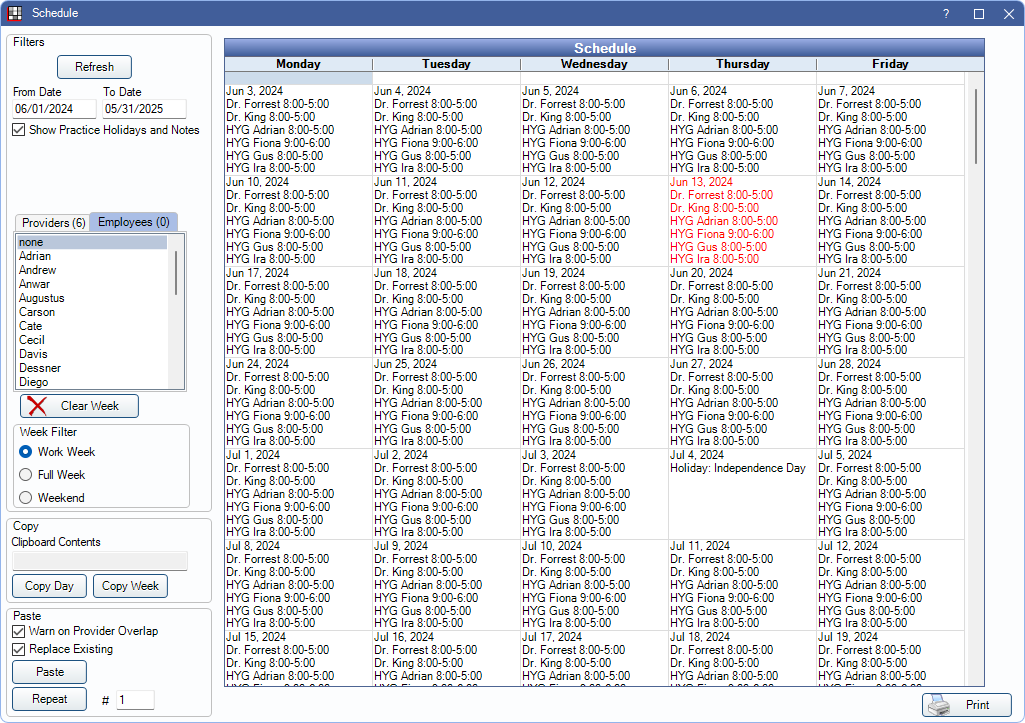
Task: Click the Copy Week button
Action: [x=130, y=586]
